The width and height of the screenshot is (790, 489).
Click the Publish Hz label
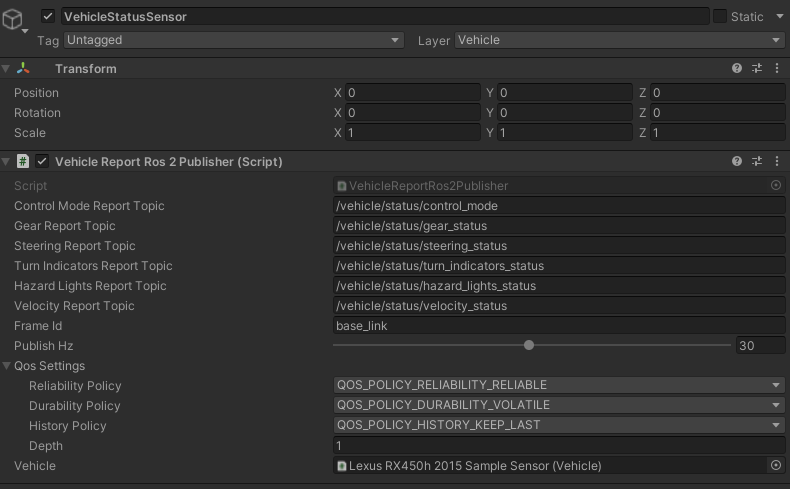[x=44, y=346]
